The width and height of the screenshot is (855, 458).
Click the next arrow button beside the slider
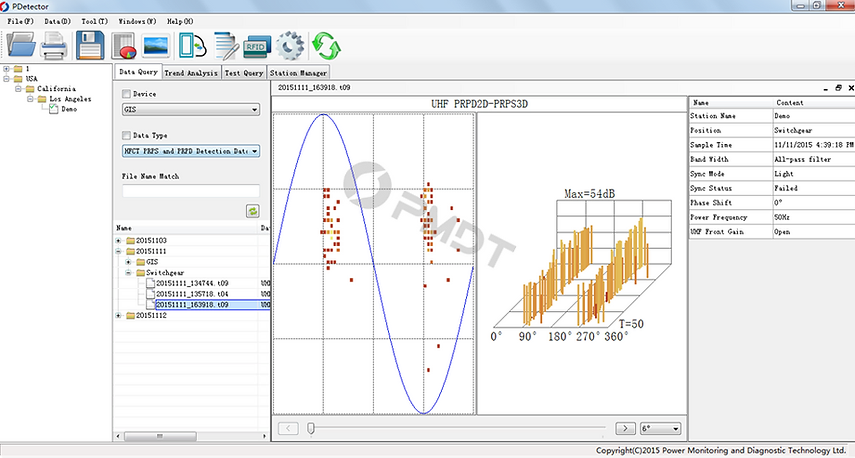pos(625,428)
